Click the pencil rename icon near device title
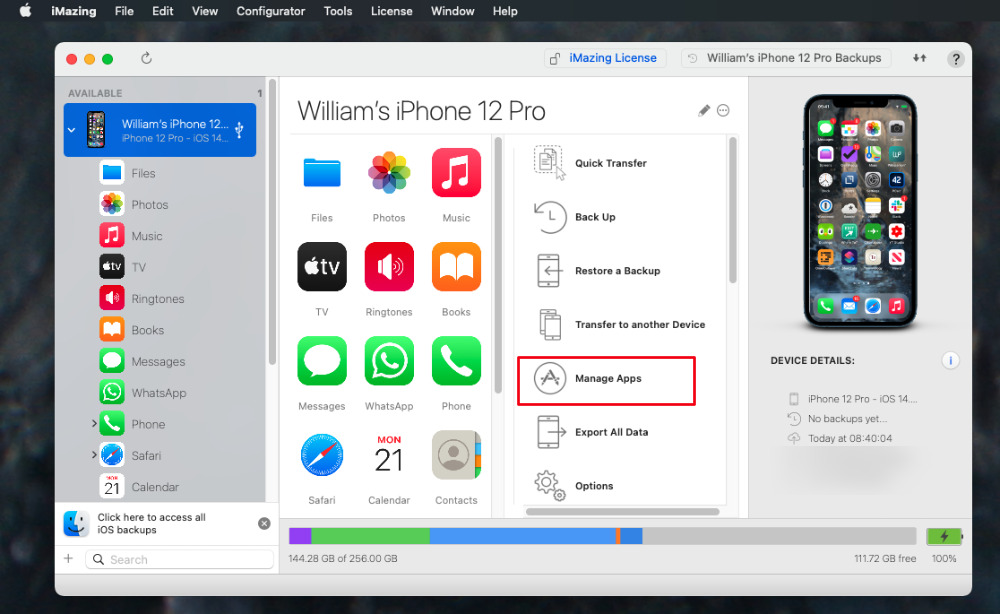Viewport: 1000px width, 614px height. click(x=703, y=111)
